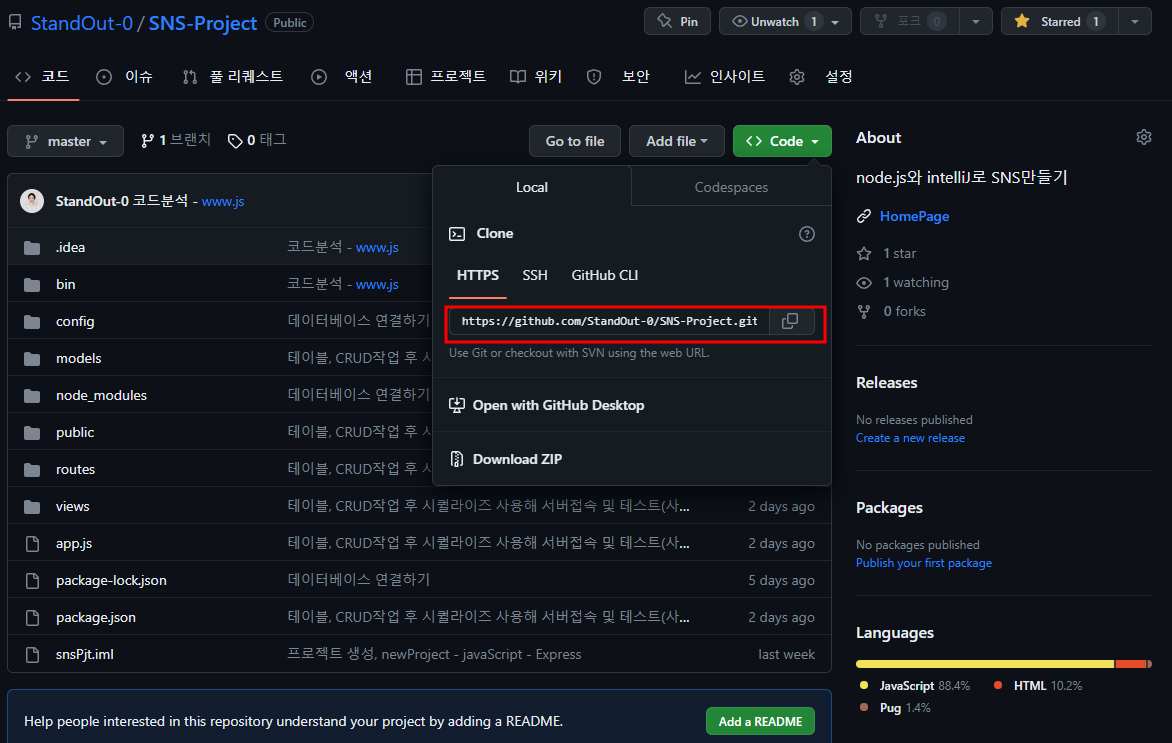The image size is (1172, 743).
Task: Click the package.json file icon
Action: coord(32,617)
